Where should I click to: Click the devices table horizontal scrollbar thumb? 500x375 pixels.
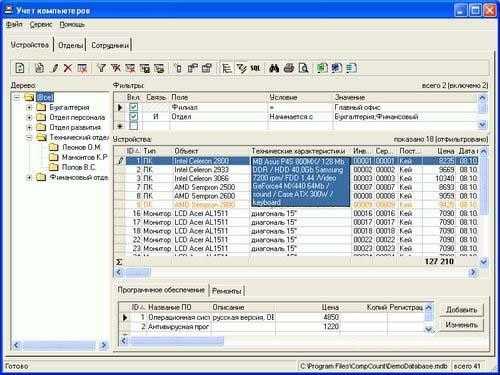point(138,273)
